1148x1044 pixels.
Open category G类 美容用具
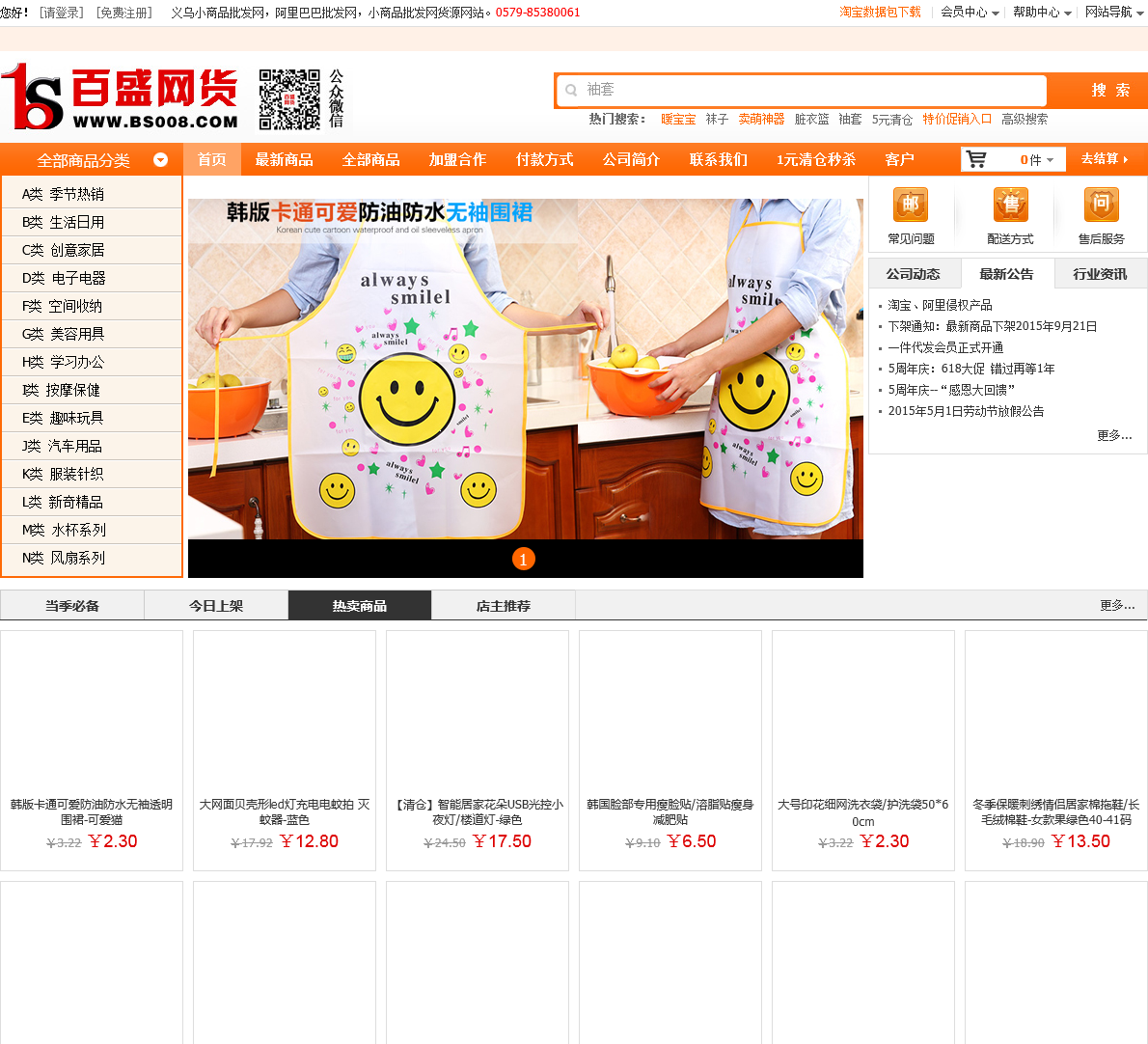tap(92, 334)
